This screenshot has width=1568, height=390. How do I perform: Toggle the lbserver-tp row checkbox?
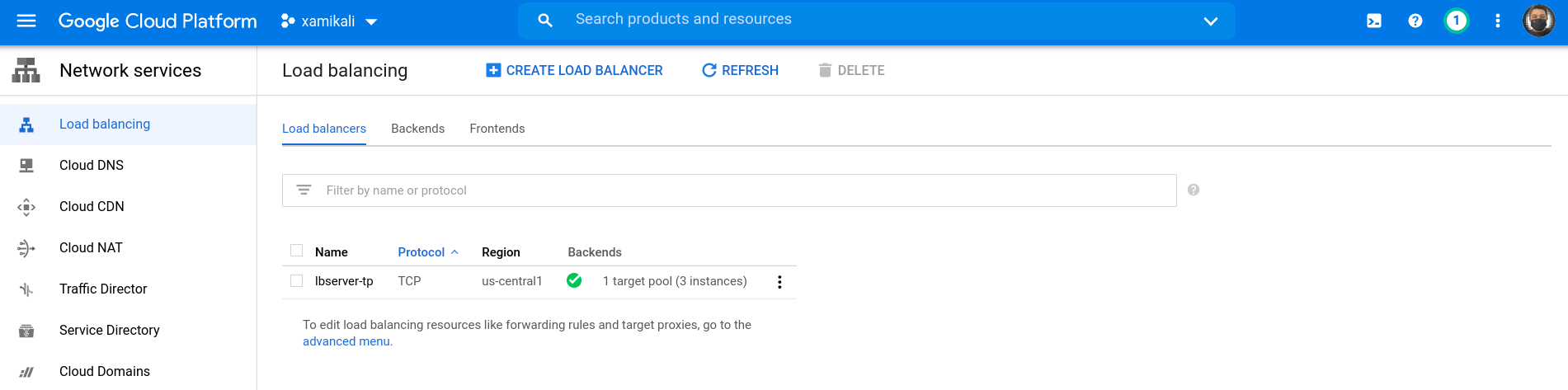297,281
